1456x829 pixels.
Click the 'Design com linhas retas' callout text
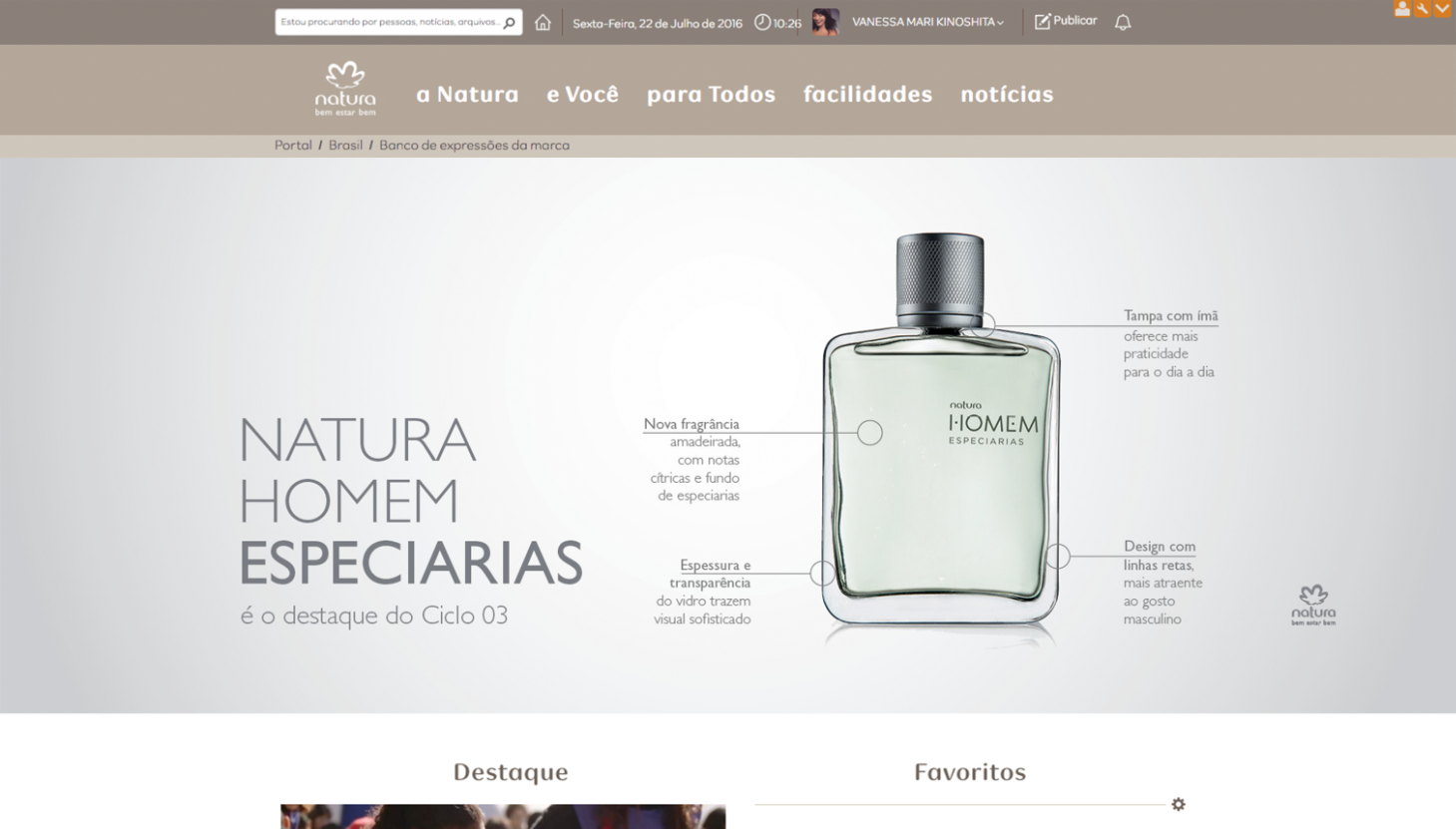(x=1160, y=556)
